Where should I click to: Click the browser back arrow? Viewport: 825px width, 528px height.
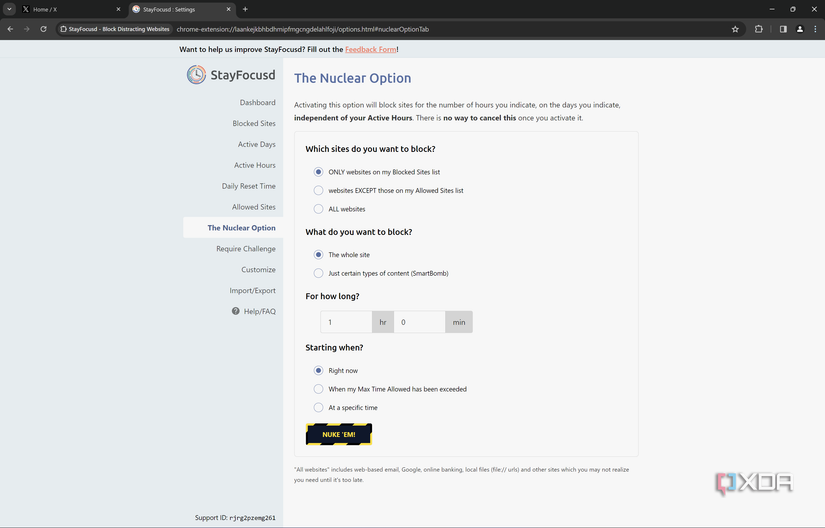(x=11, y=29)
